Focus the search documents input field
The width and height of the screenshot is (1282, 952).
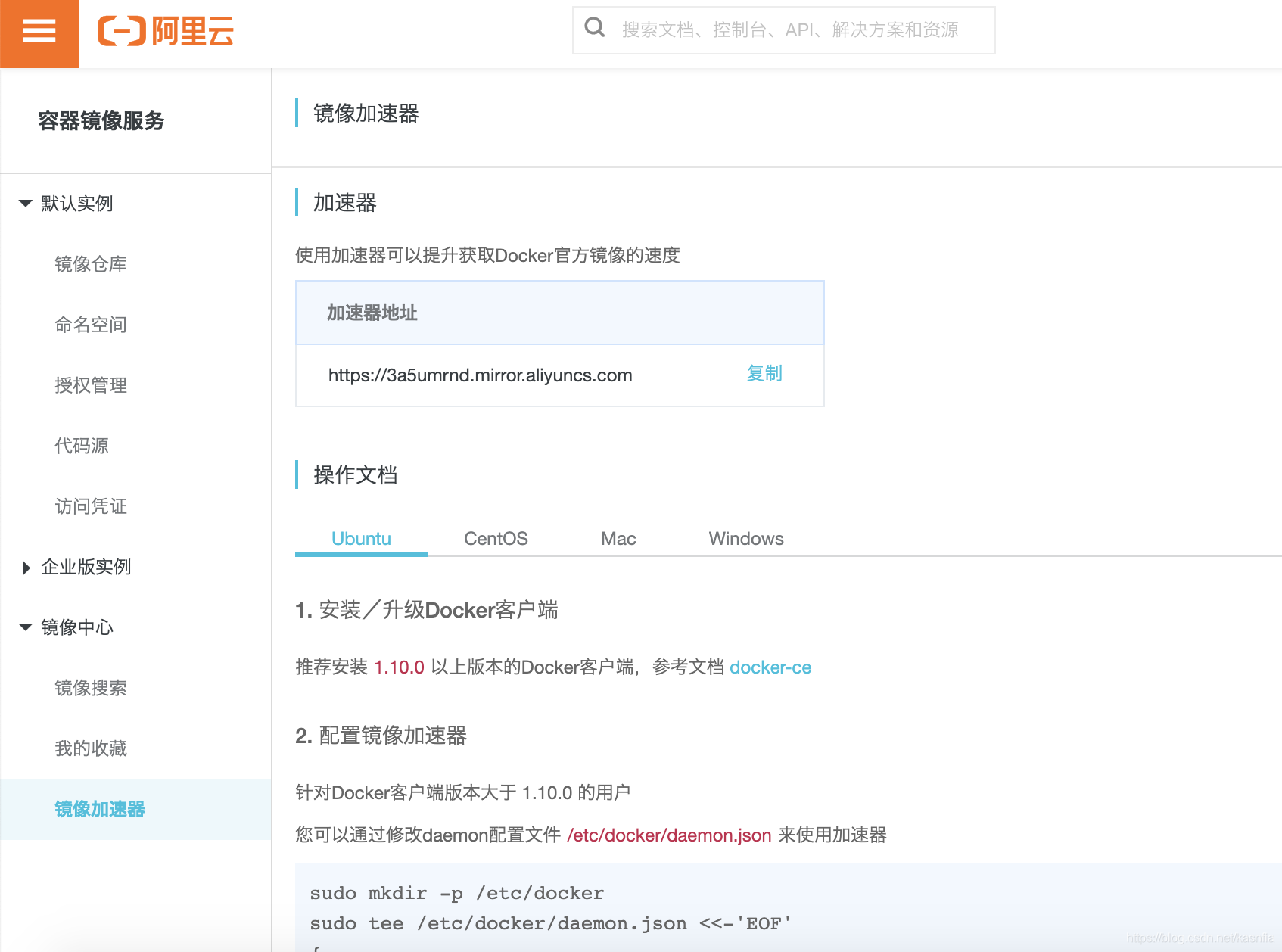pyautogui.click(x=784, y=30)
